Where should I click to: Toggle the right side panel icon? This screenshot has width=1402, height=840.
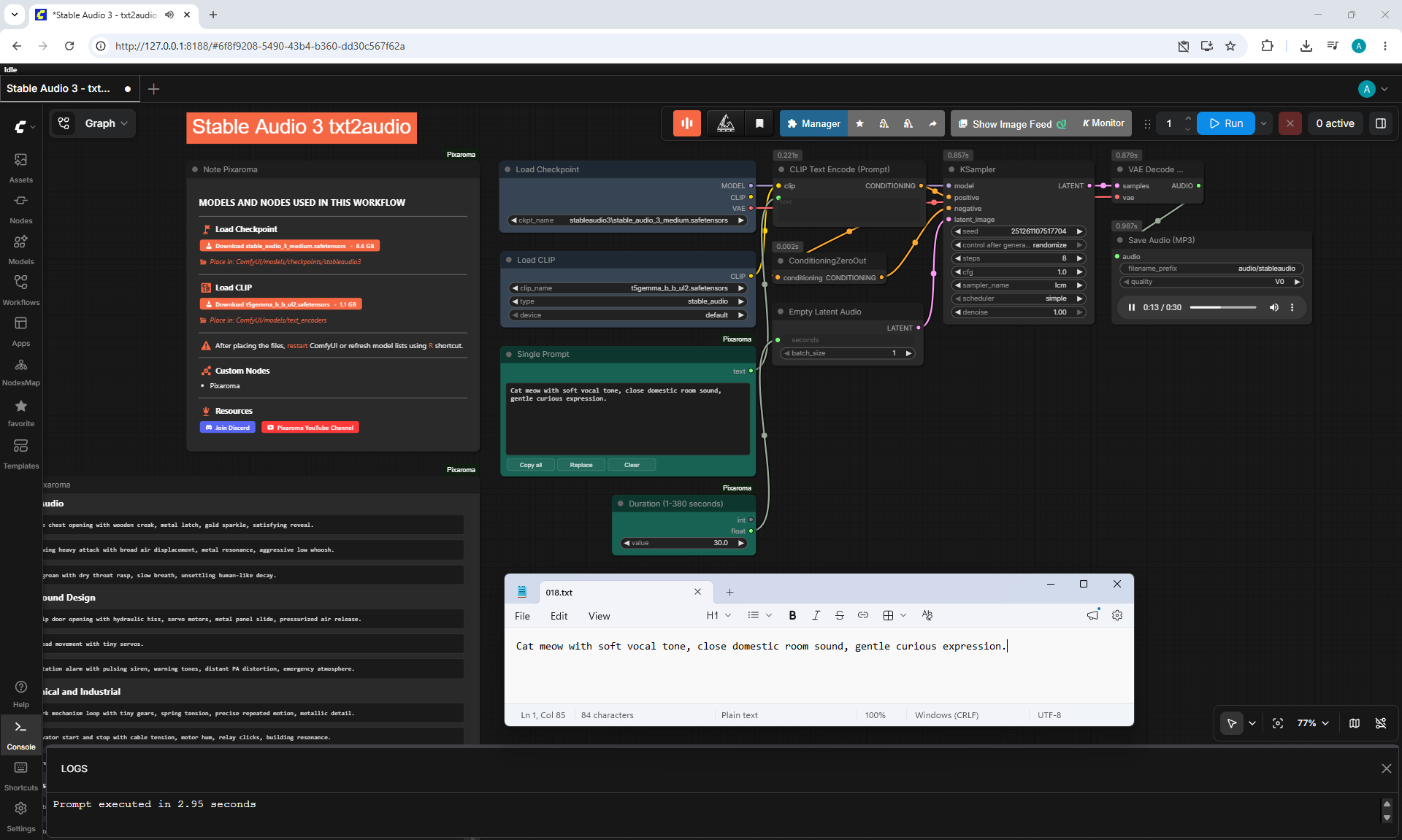pyautogui.click(x=1381, y=123)
